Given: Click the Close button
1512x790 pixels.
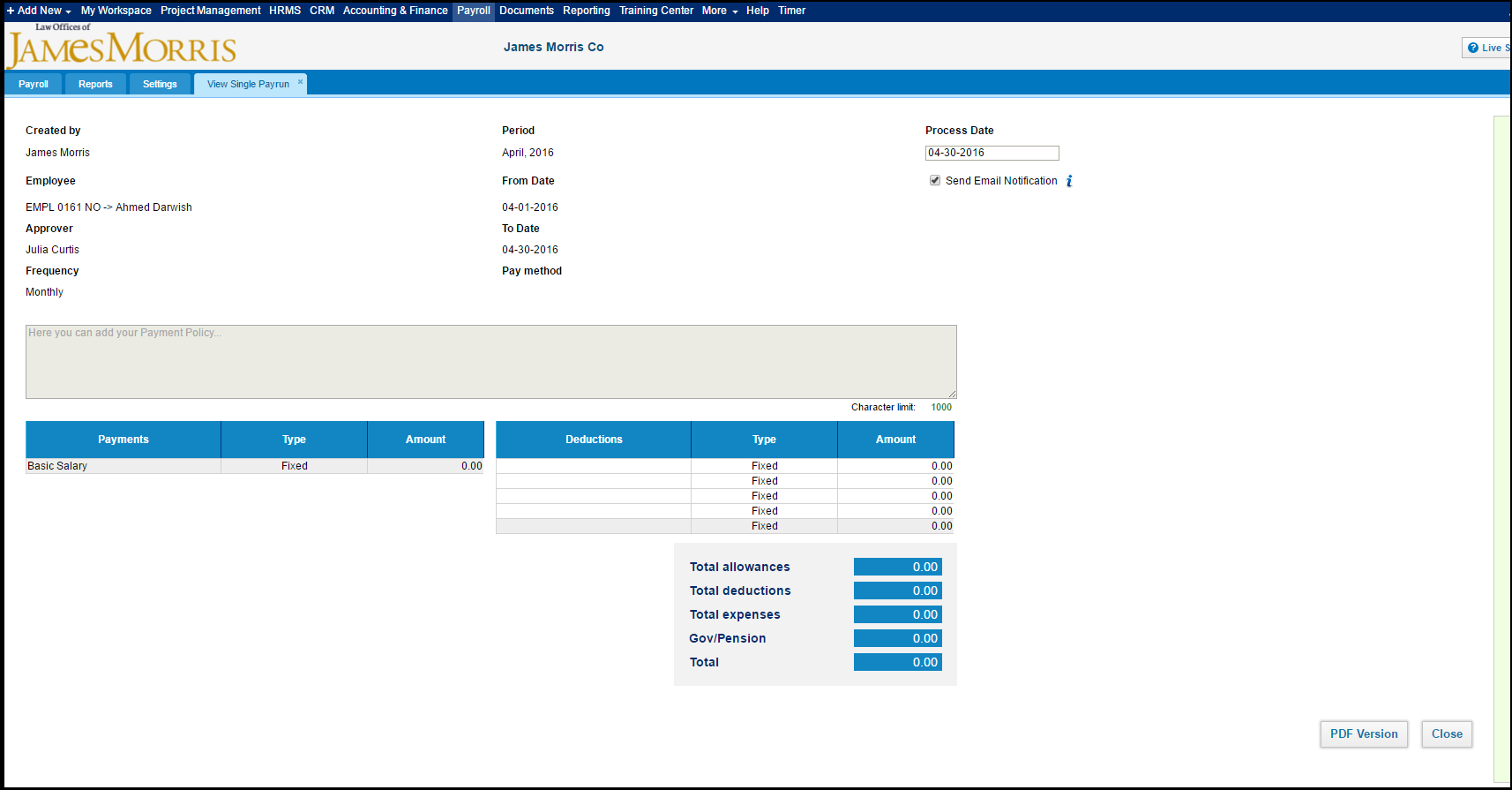Looking at the screenshot, I should coord(1447,734).
